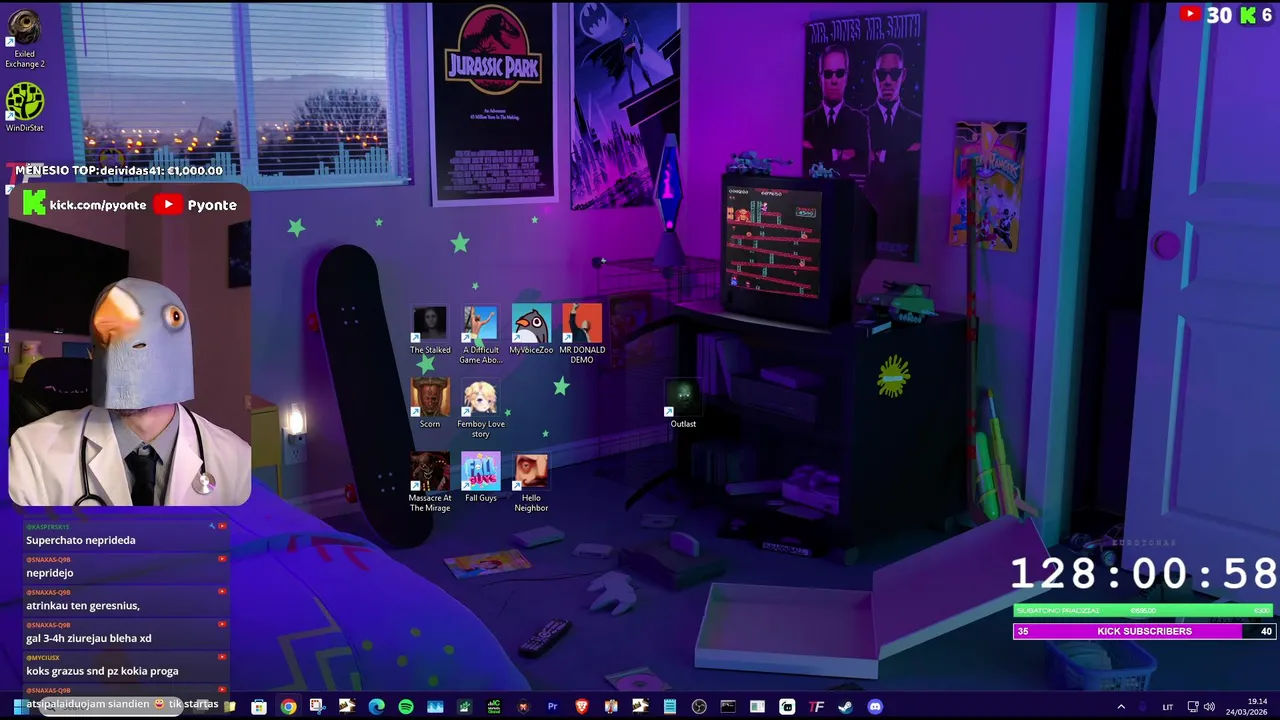The width and height of the screenshot is (1280, 720).
Task: Launch Brave browser from the taskbar
Action: (581, 707)
